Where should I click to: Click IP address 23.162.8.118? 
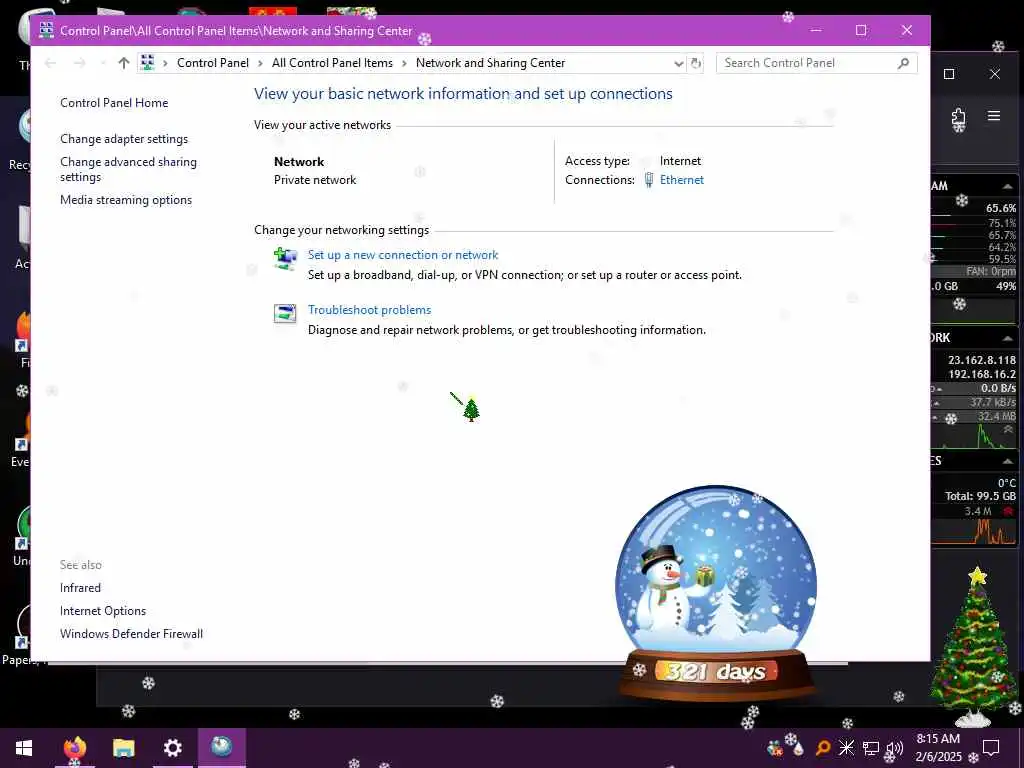[982, 360]
